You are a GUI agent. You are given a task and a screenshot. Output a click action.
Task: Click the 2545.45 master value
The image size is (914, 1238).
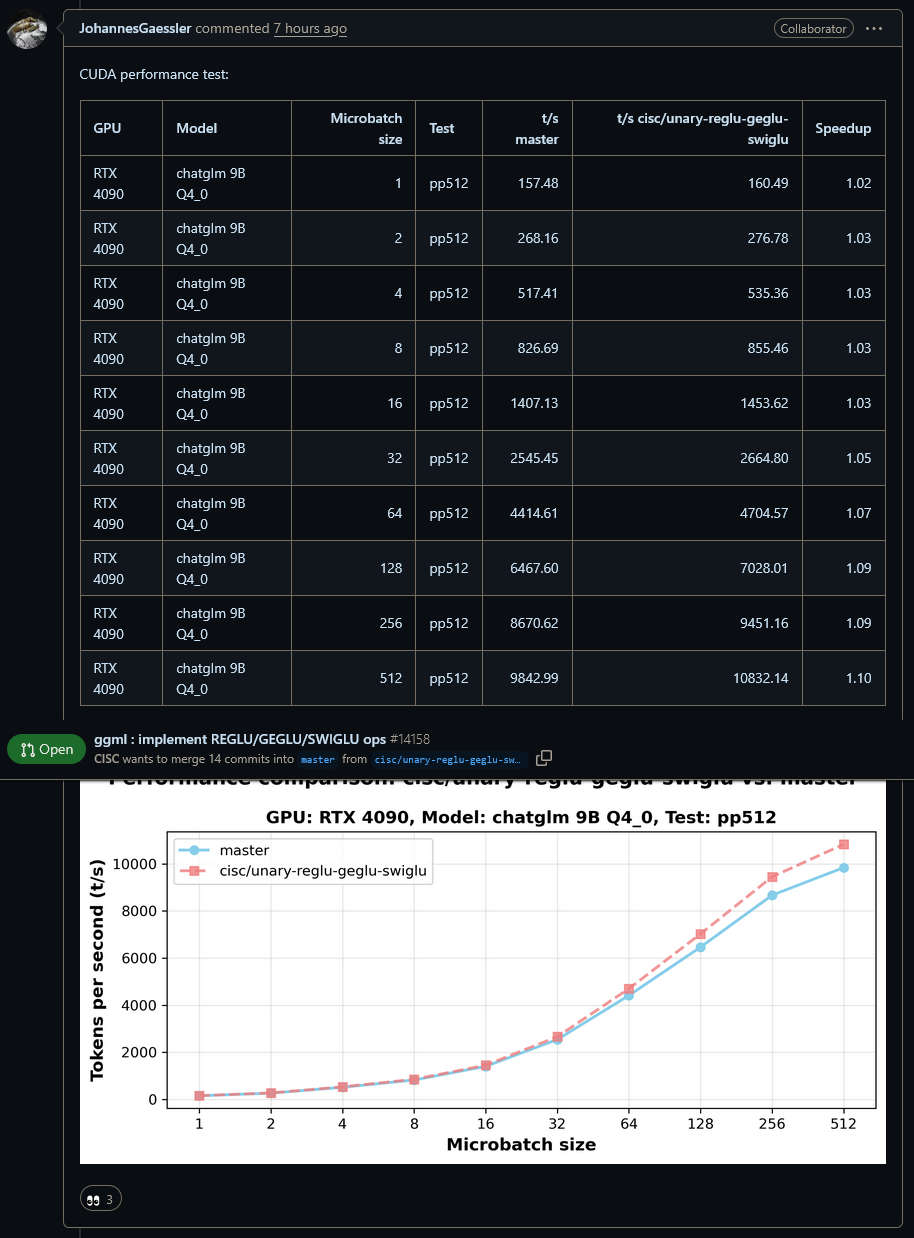pyautogui.click(x=535, y=458)
